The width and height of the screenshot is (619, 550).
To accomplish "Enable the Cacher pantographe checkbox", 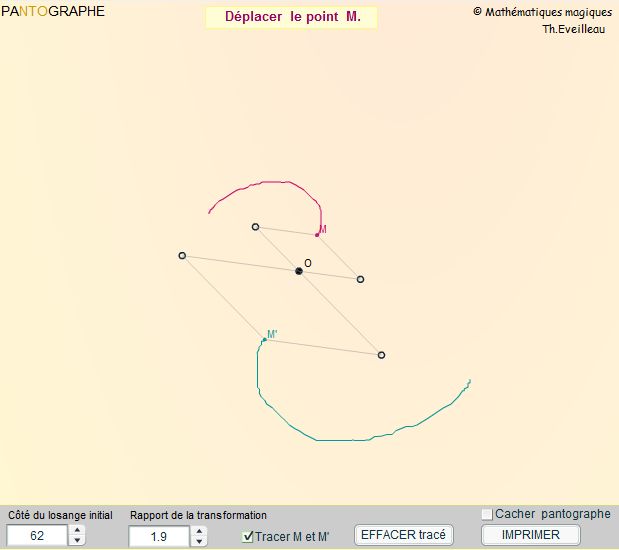I will (487, 514).
